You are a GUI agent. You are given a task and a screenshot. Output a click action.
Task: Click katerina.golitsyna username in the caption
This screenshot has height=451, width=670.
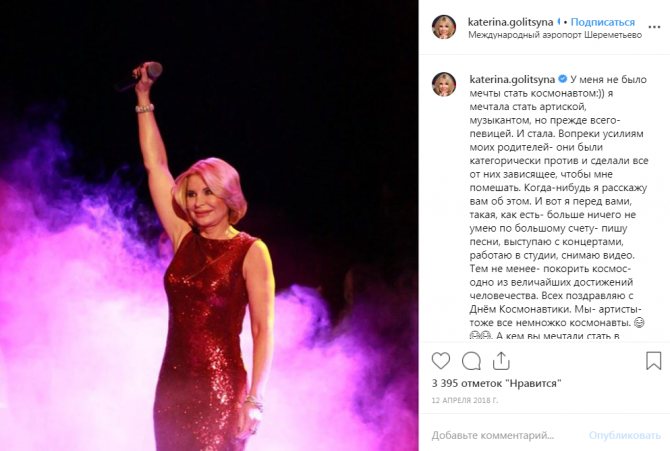coord(512,79)
